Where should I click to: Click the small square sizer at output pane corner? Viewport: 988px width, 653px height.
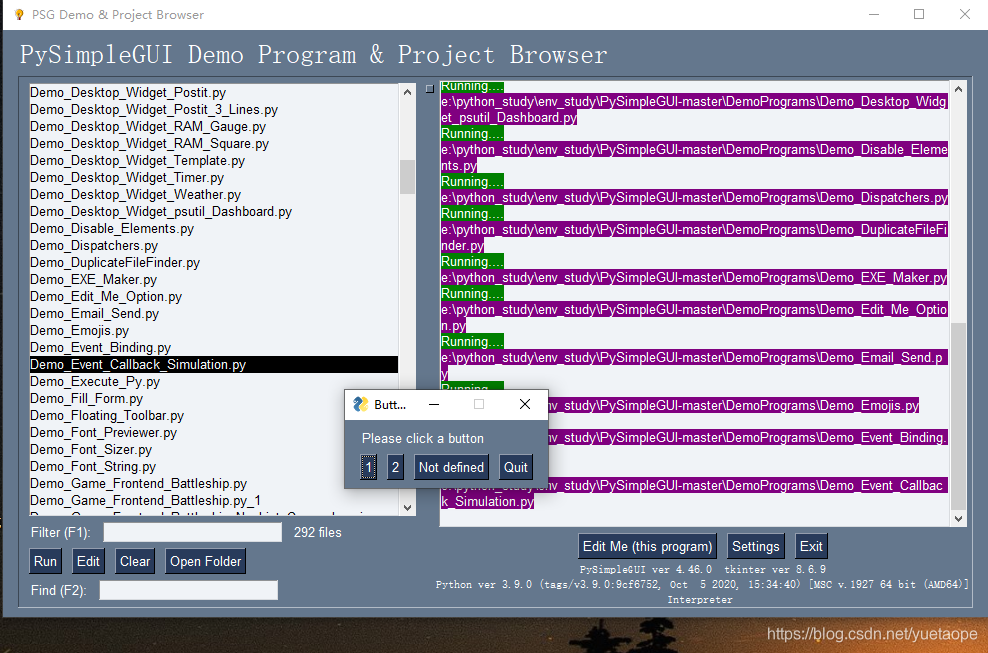[430, 89]
